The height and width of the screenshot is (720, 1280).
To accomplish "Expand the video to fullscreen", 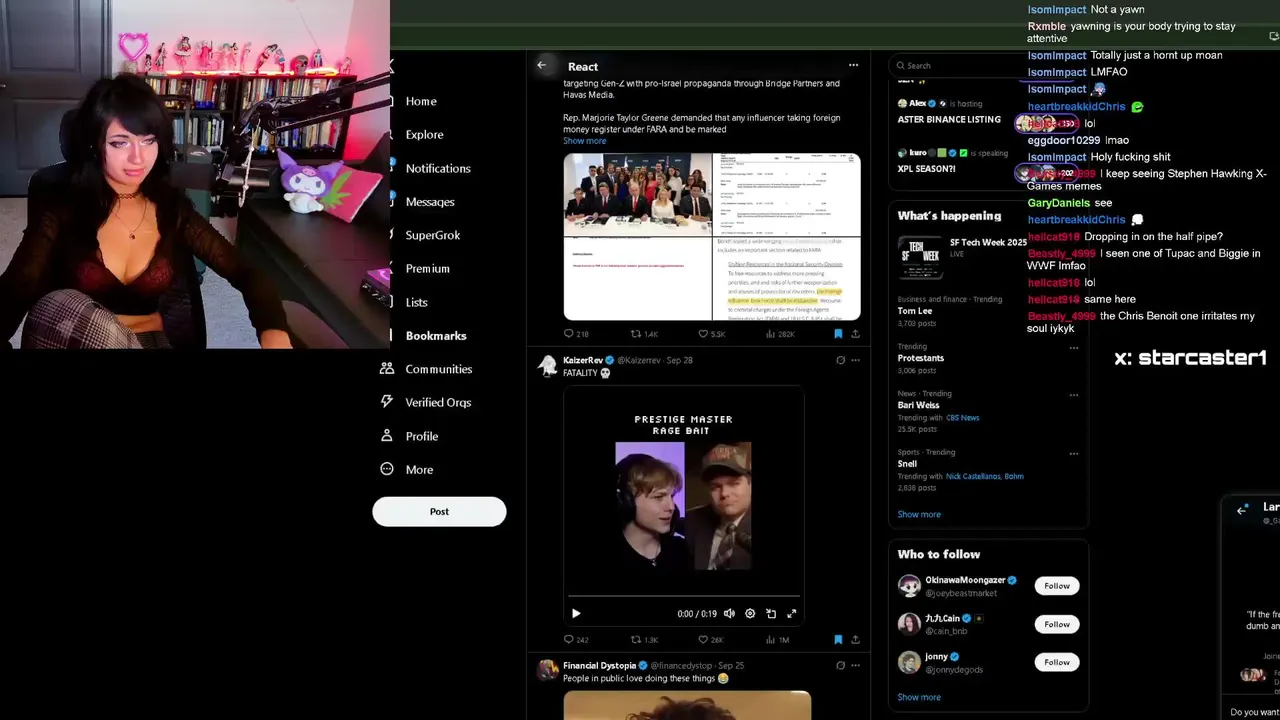I will [x=792, y=614].
